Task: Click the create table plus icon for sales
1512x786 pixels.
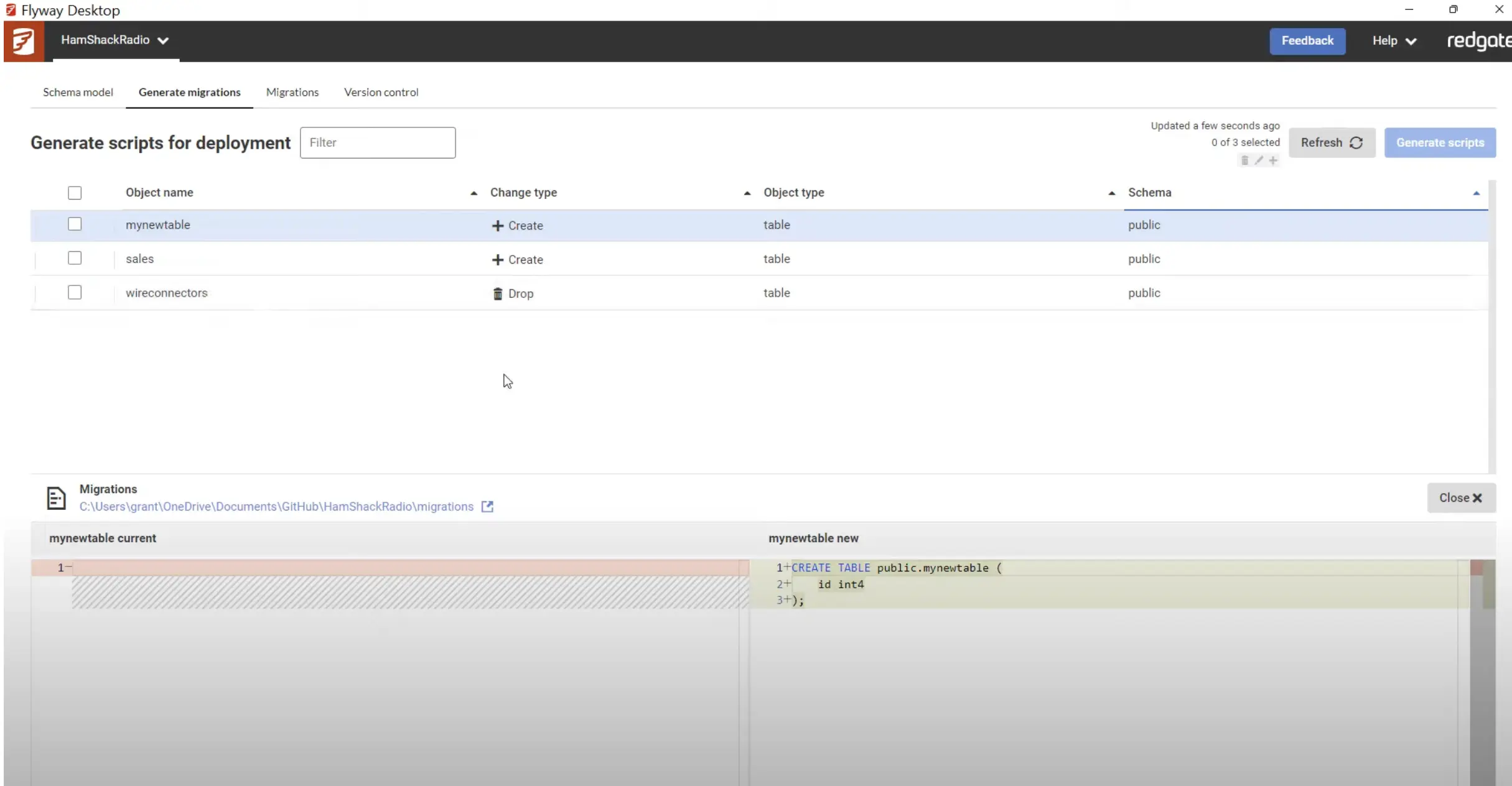Action: click(x=497, y=259)
